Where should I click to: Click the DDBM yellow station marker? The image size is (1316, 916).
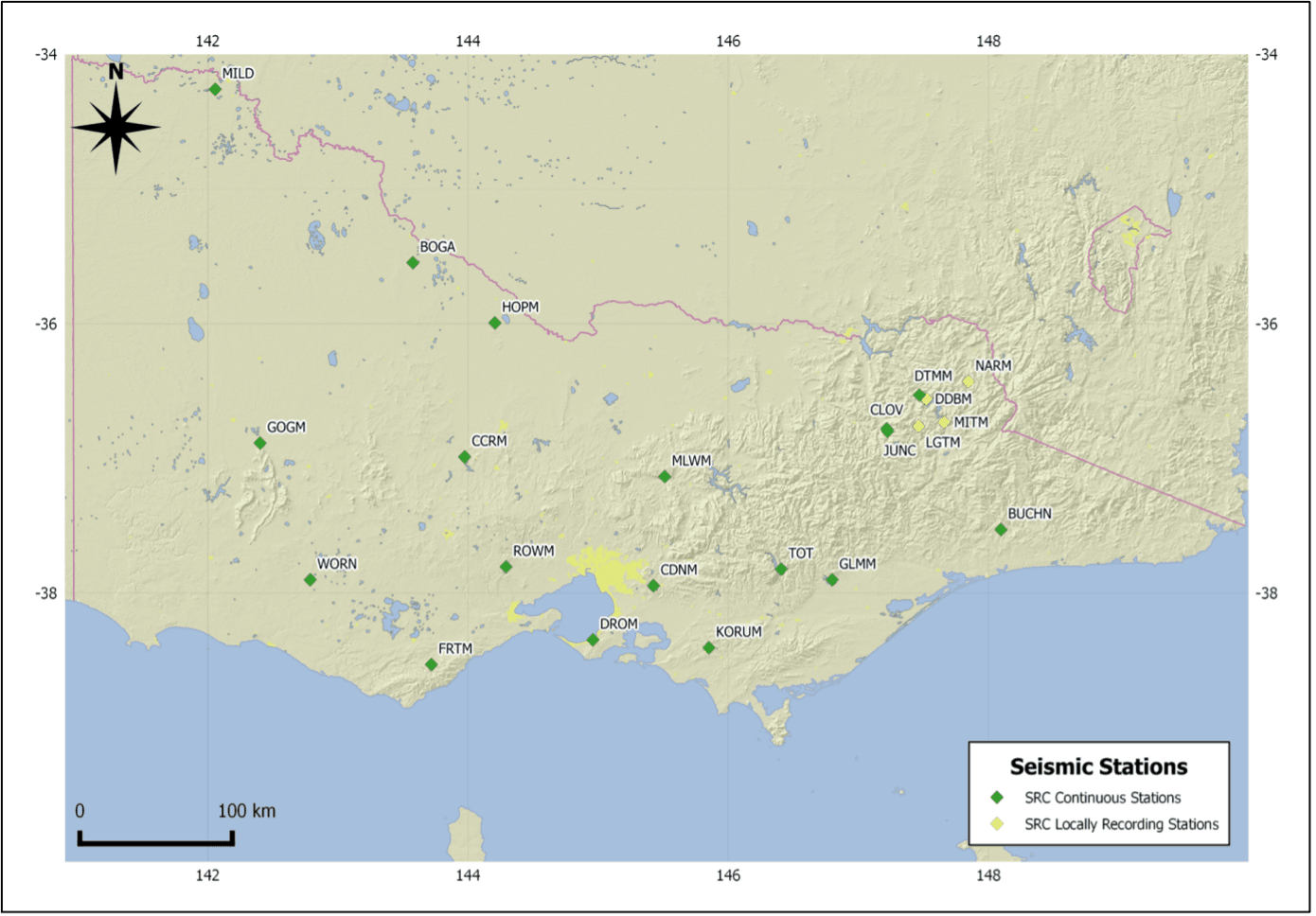tap(928, 399)
